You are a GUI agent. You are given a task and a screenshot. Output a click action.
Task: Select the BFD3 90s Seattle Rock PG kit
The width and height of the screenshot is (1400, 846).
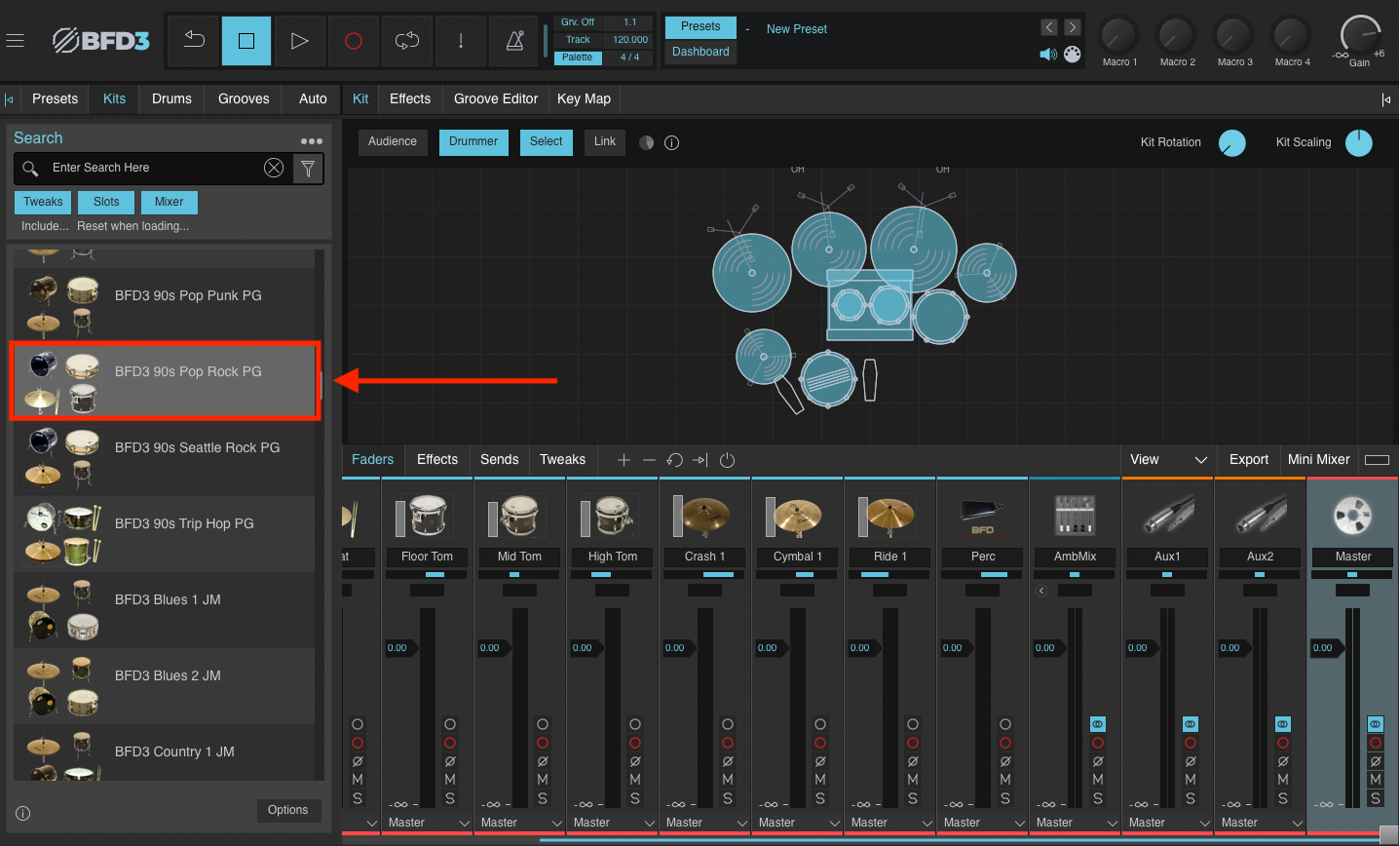point(164,458)
